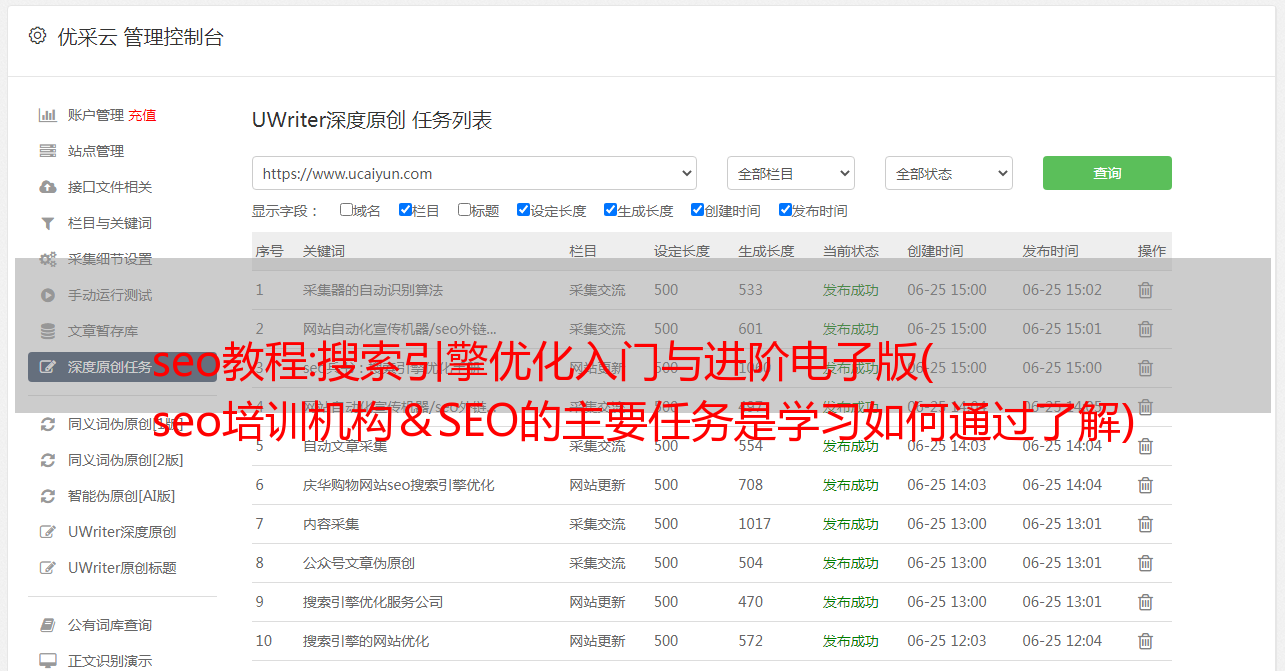1285x671 pixels.
Task: Uncheck the 栏目 display field checkbox
Action: pos(405,210)
